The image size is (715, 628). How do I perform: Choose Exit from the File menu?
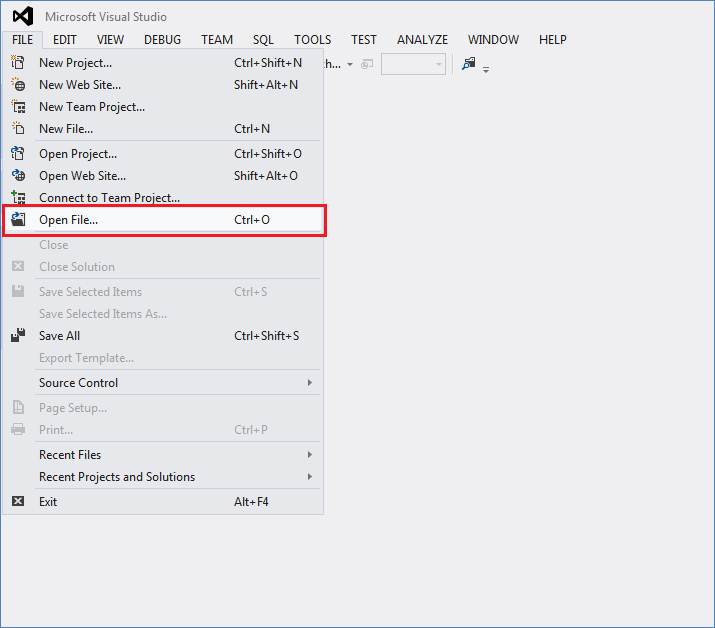click(x=162, y=502)
